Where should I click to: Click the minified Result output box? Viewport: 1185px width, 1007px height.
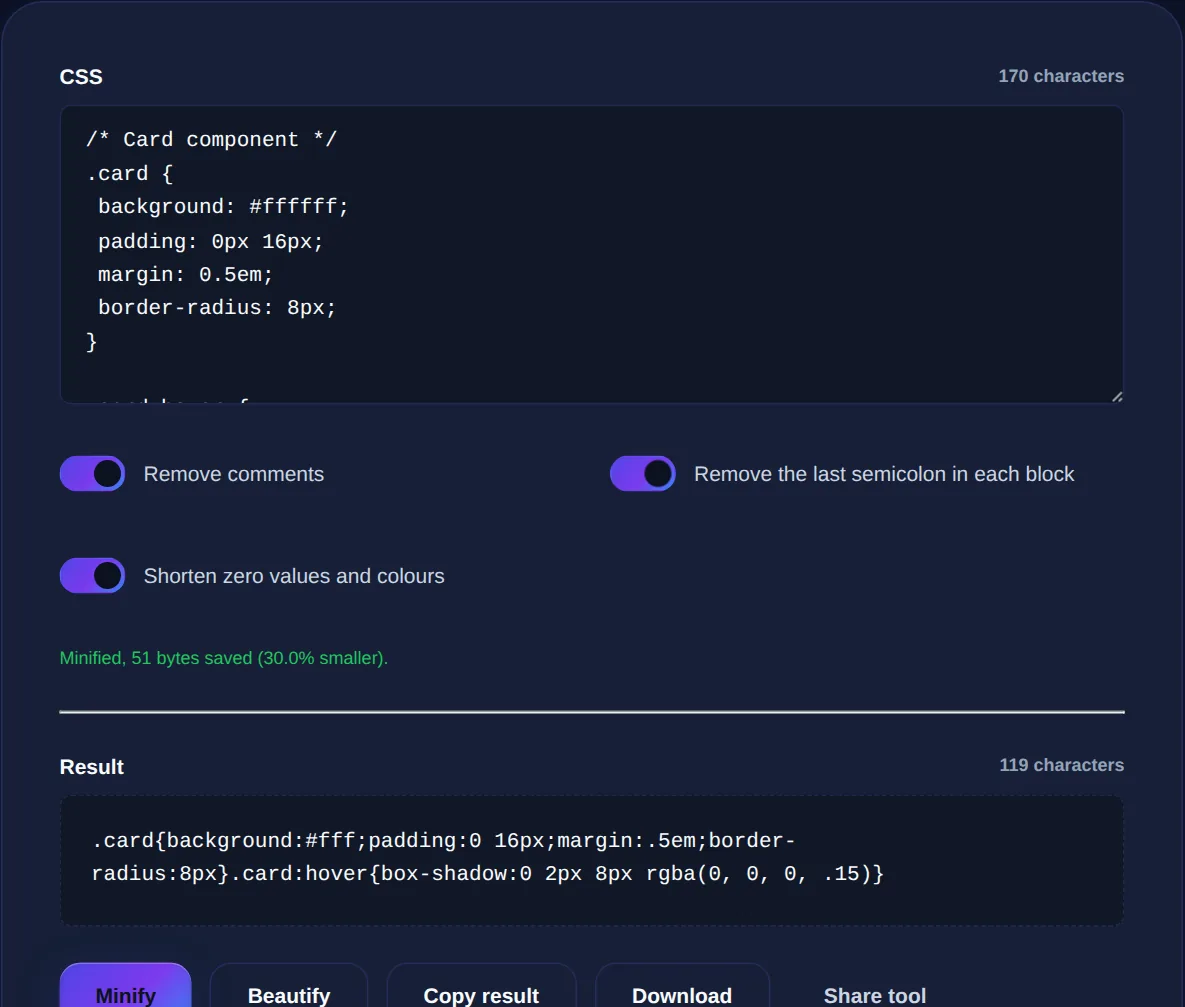[592, 860]
